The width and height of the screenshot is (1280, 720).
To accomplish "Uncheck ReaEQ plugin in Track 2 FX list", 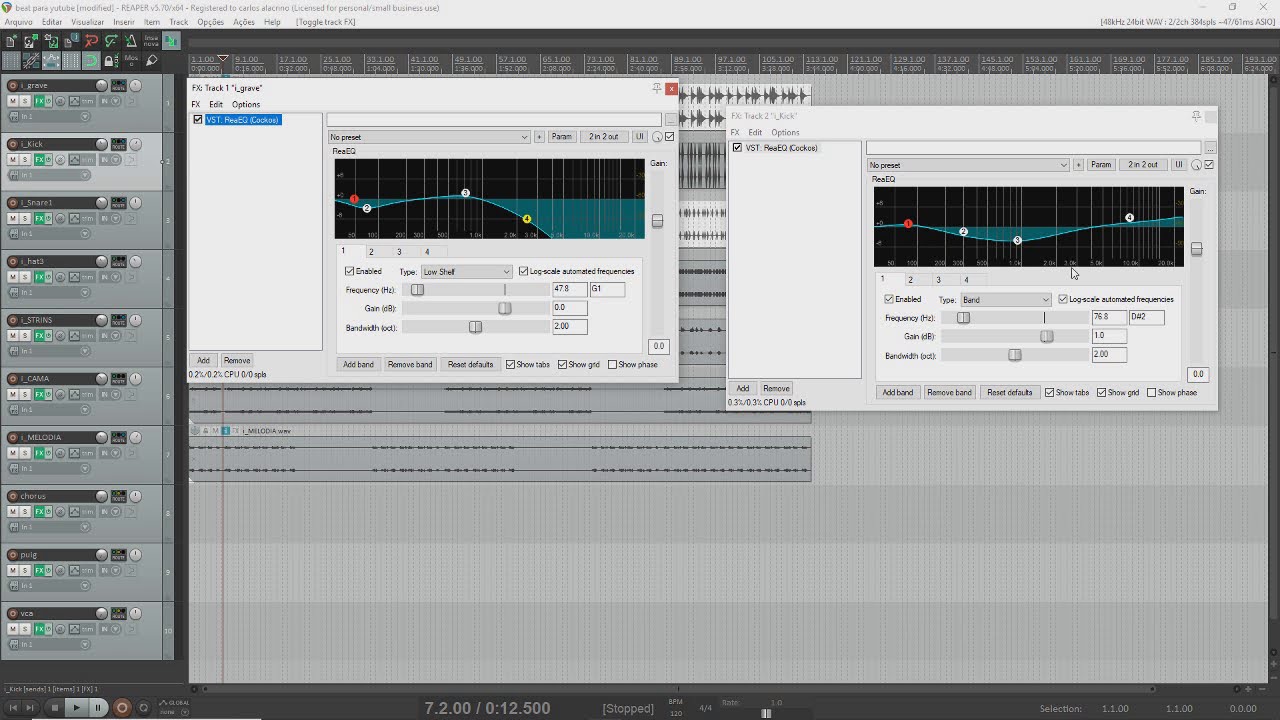I will pos(737,148).
